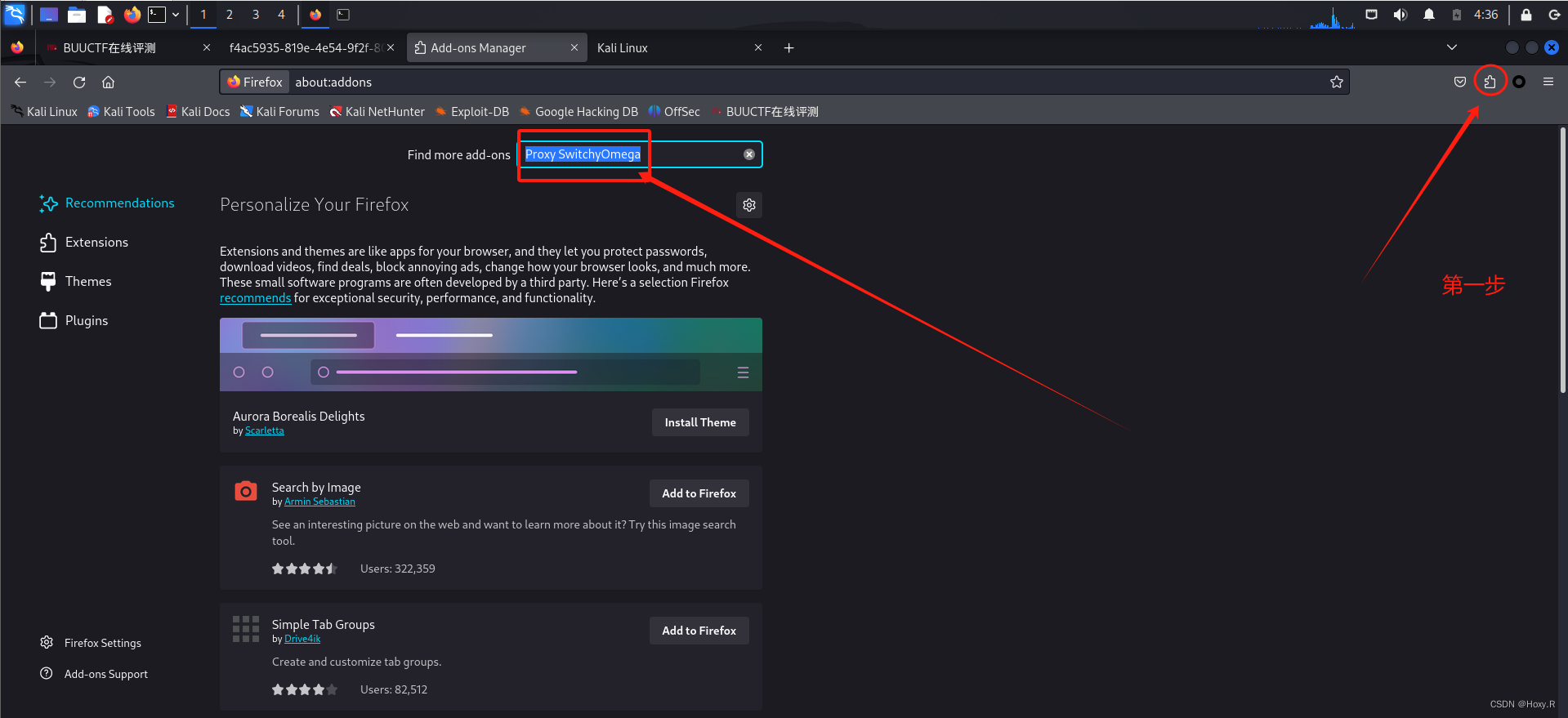This screenshot has width=1568, height=718.
Task: Open the terminal emulator launcher
Action: click(x=156, y=15)
